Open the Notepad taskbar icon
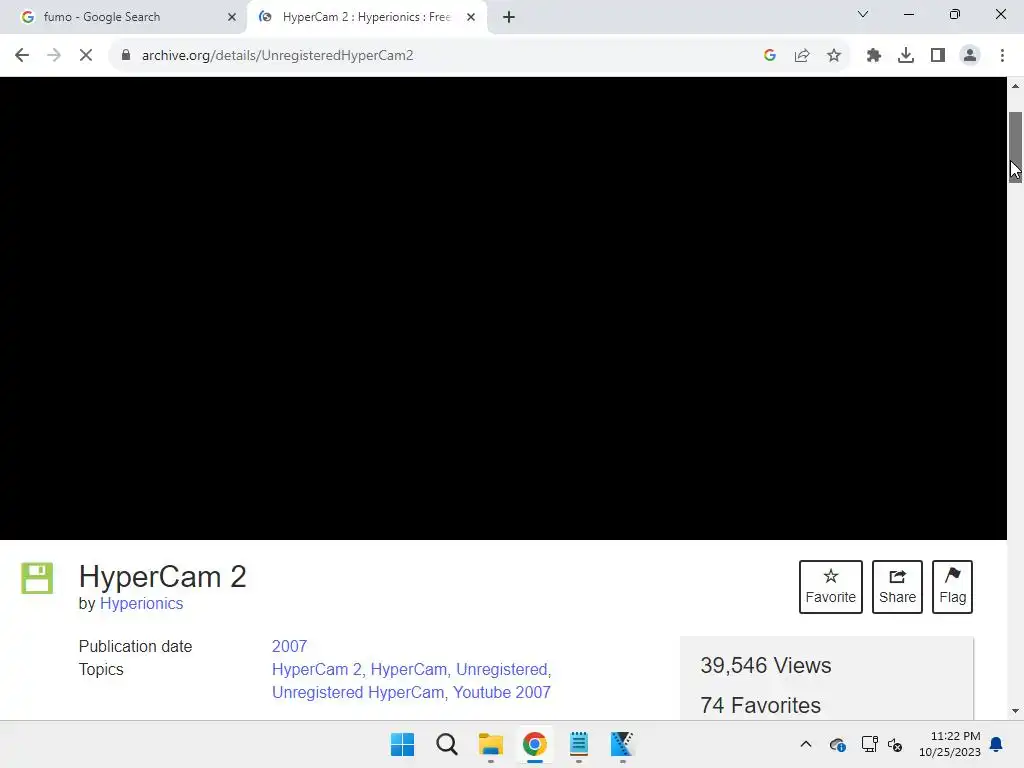The image size is (1024, 768). 579,744
